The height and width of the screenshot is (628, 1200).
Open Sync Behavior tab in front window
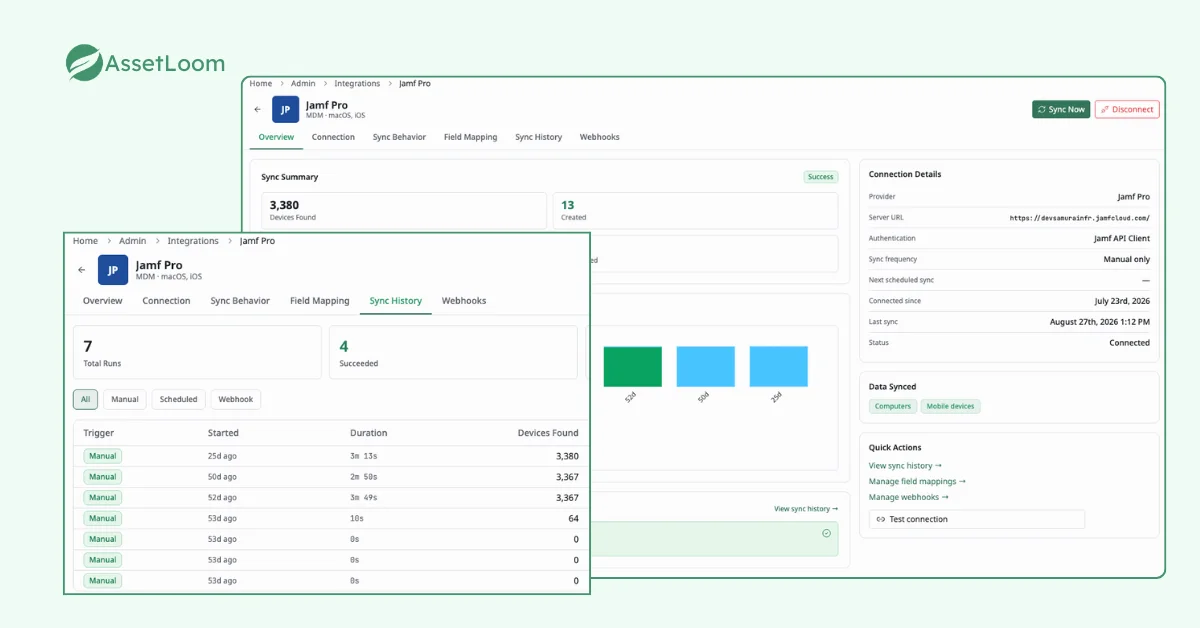coord(240,301)
